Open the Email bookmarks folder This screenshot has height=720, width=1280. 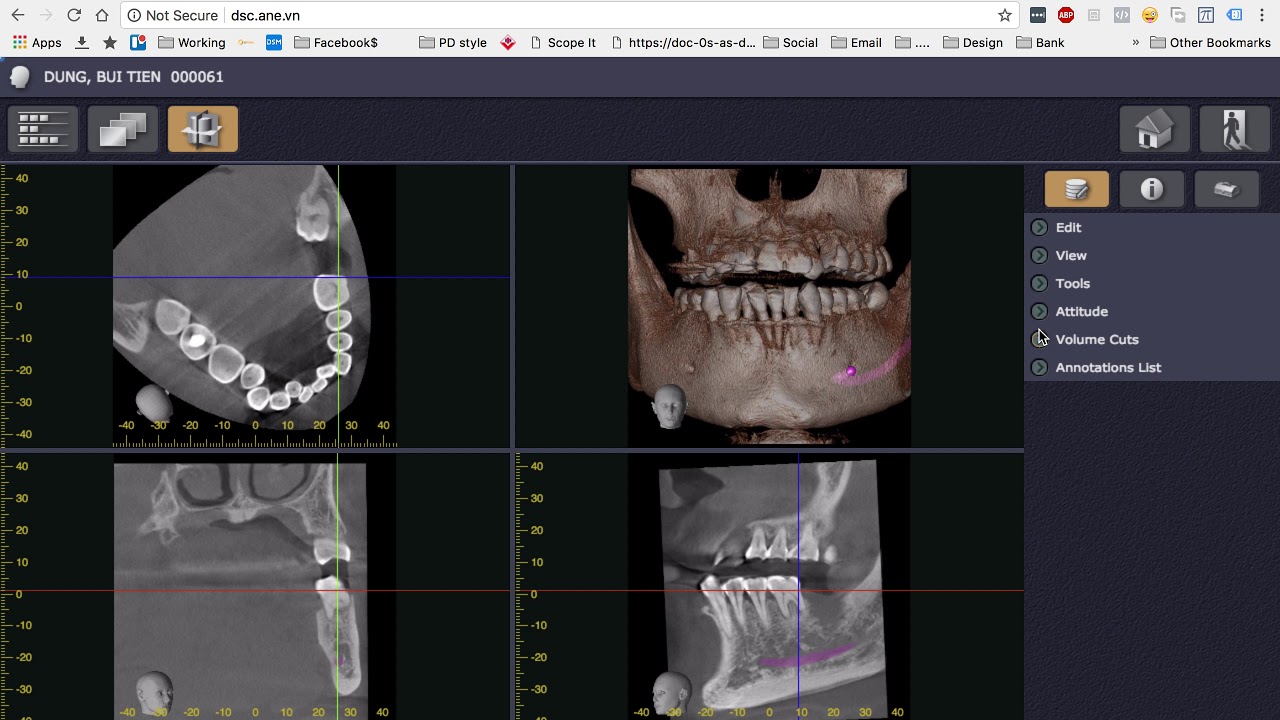856,43
